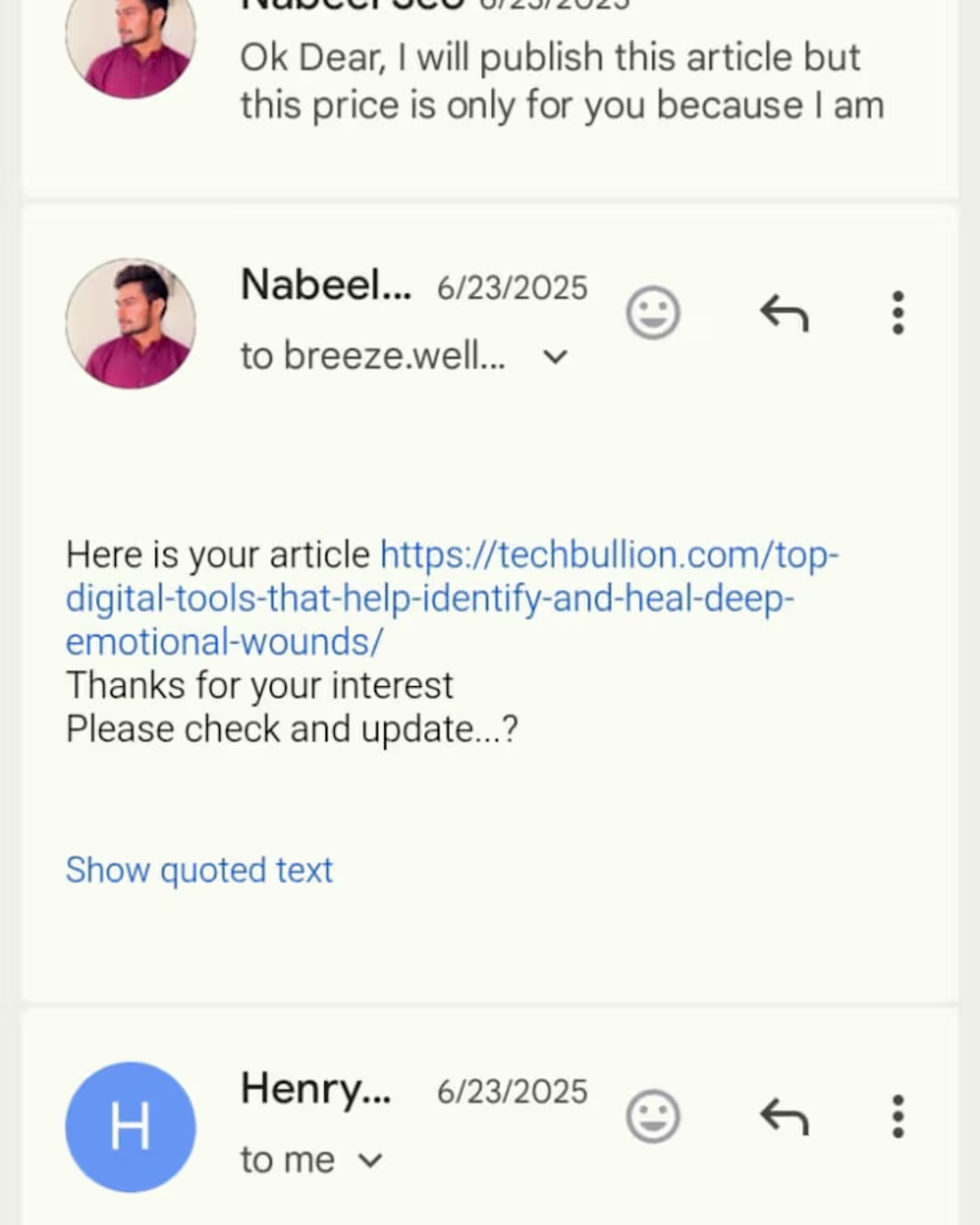Tap the 'Thanks for your interest' message body
Viewport: 980px width, 1225px height.
tap(259, 685)
